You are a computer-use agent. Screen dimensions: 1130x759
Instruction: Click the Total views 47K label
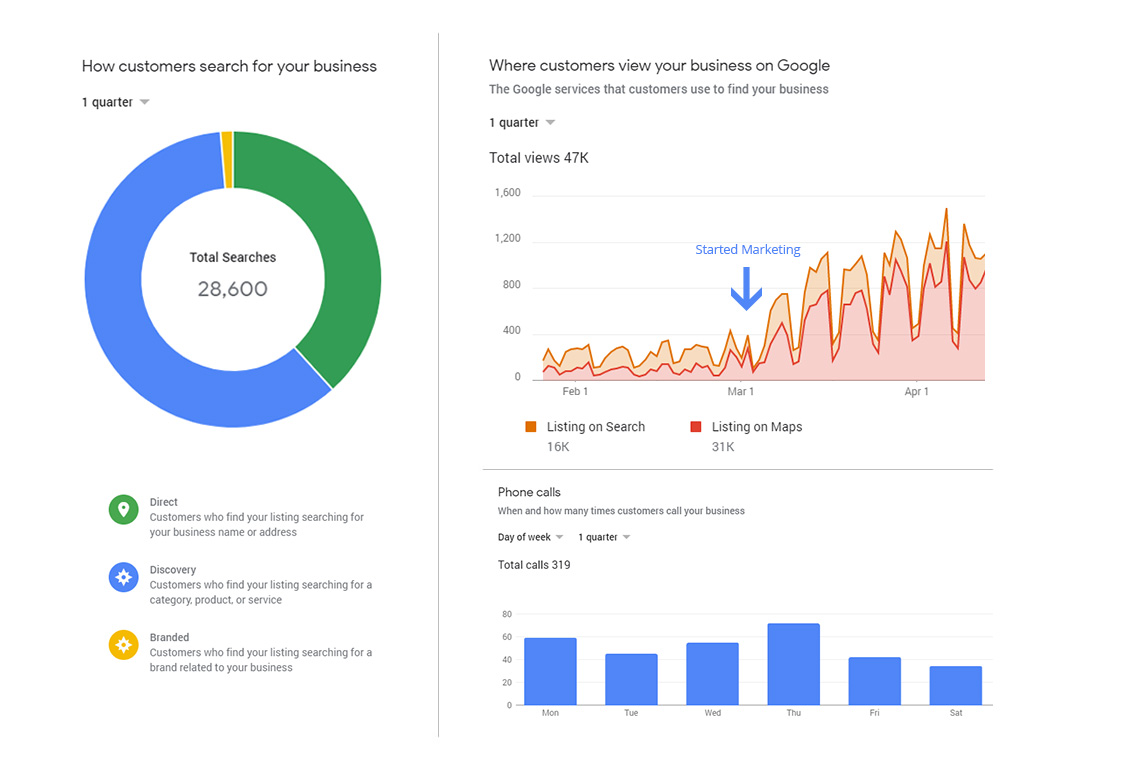539,157
